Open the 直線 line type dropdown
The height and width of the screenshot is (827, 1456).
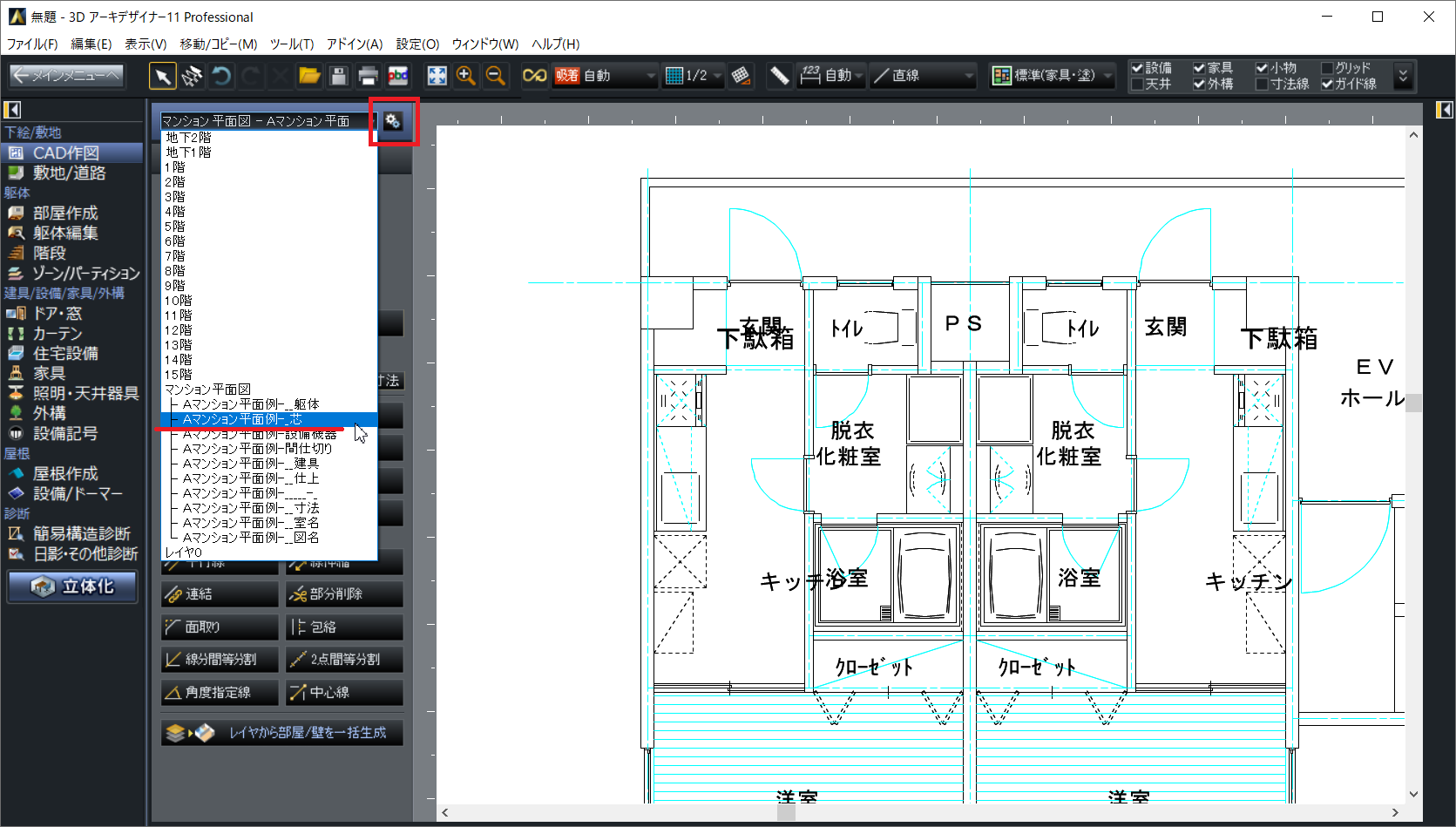(924, 77)
